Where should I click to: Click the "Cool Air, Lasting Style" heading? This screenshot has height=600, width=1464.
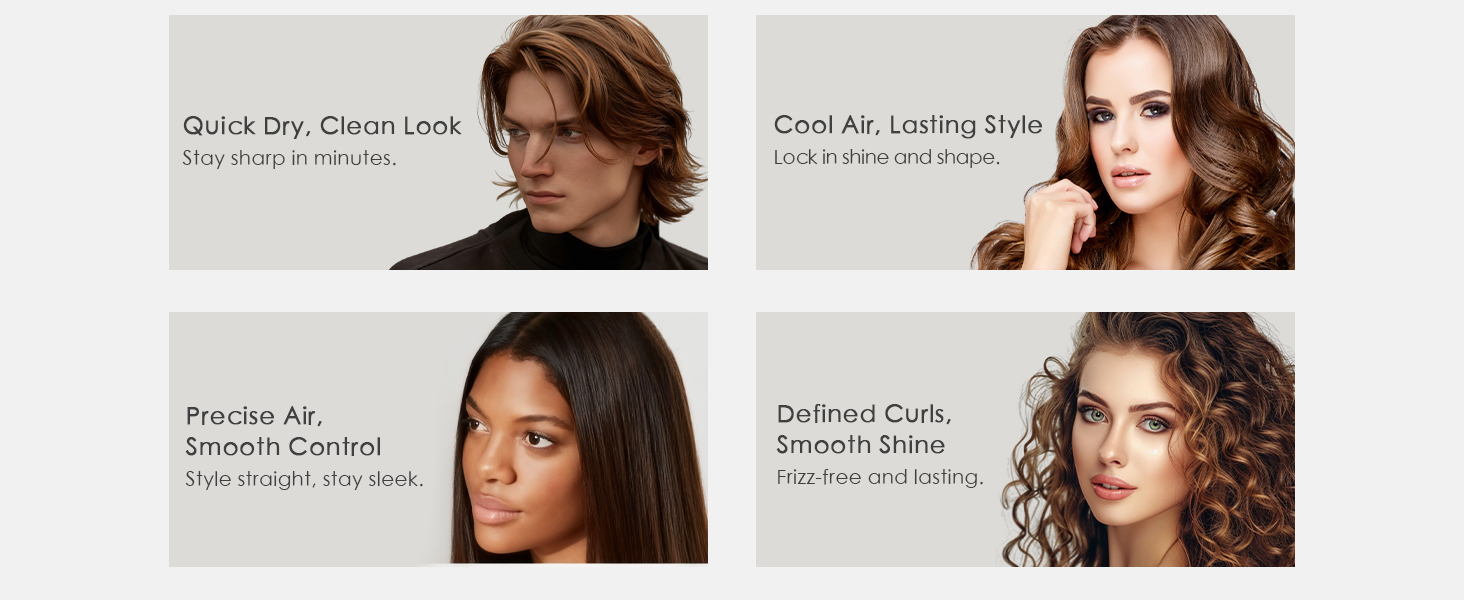[908, 125]
